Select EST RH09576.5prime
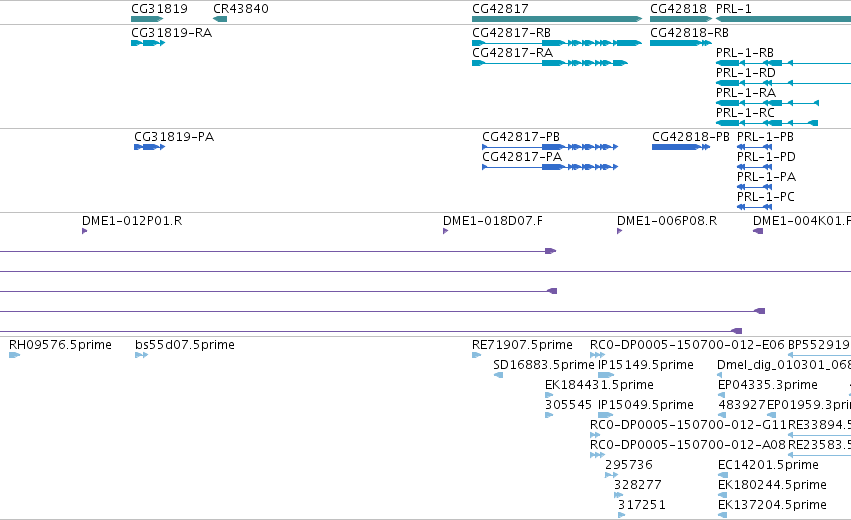The width and height of the screenshot is (851, 520). 15,355
